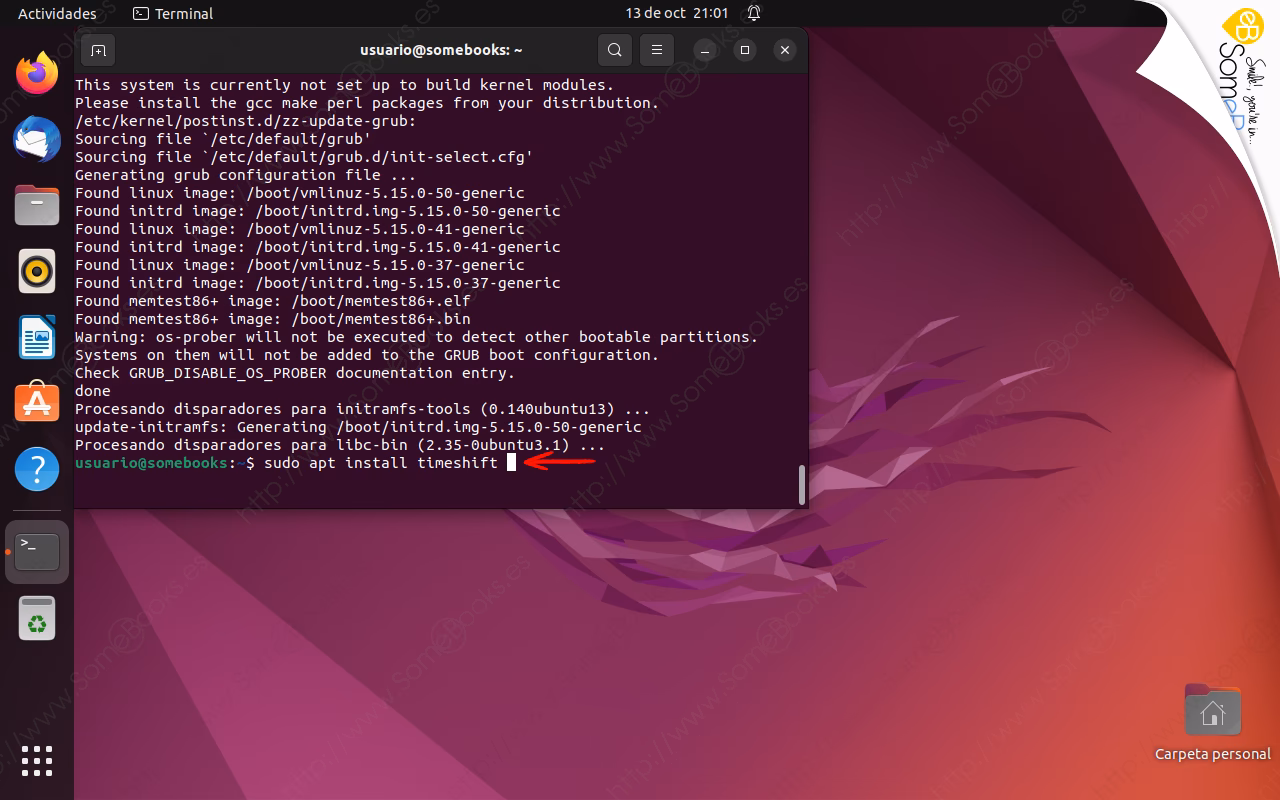The height and width of the screenshot is (800, 1280).
Task: Open a new terminal tab
Action: click(x=96, y=49)
